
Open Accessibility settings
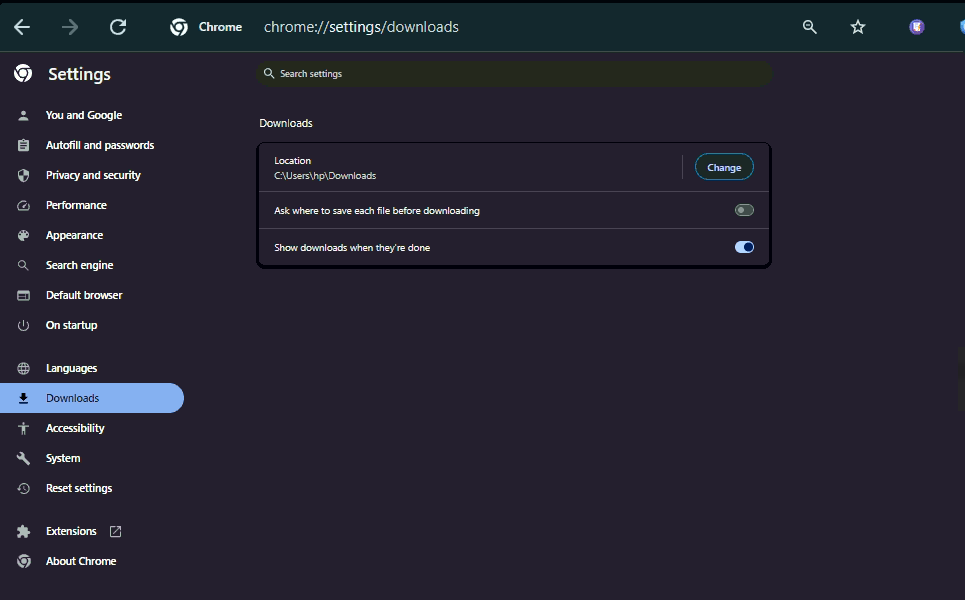click(75, 428)
